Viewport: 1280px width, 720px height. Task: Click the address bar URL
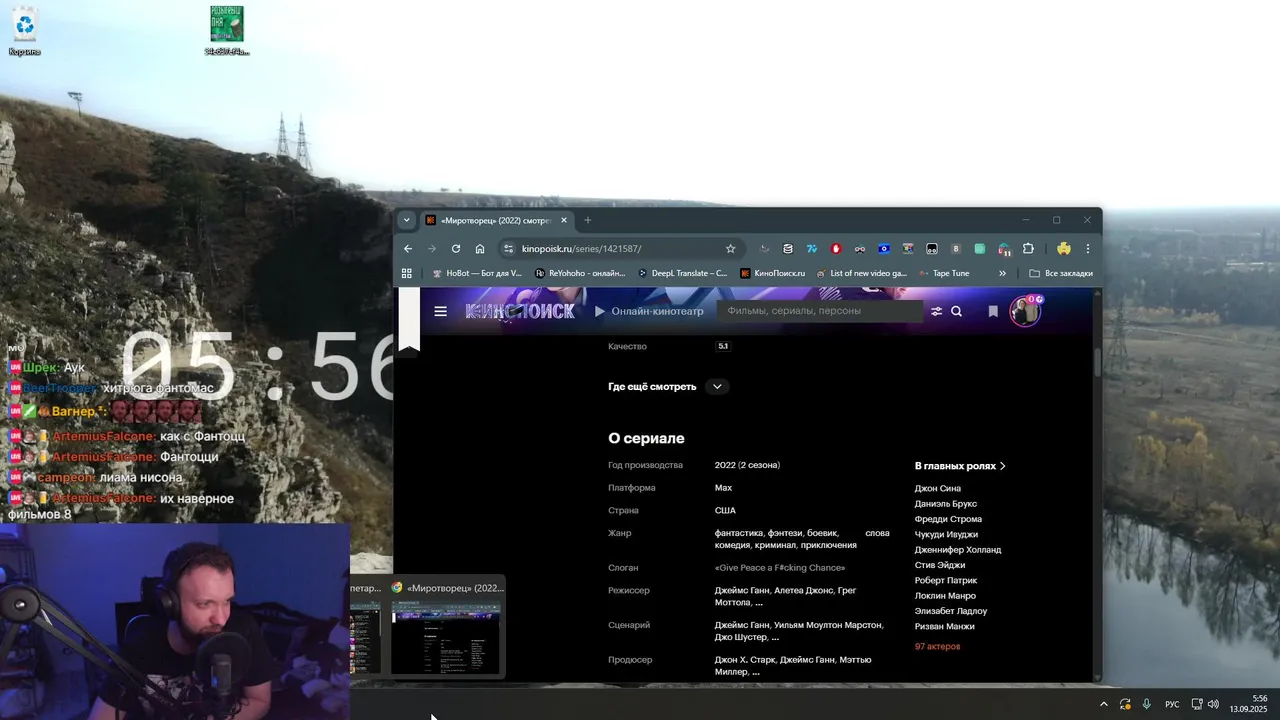point(581,249)
